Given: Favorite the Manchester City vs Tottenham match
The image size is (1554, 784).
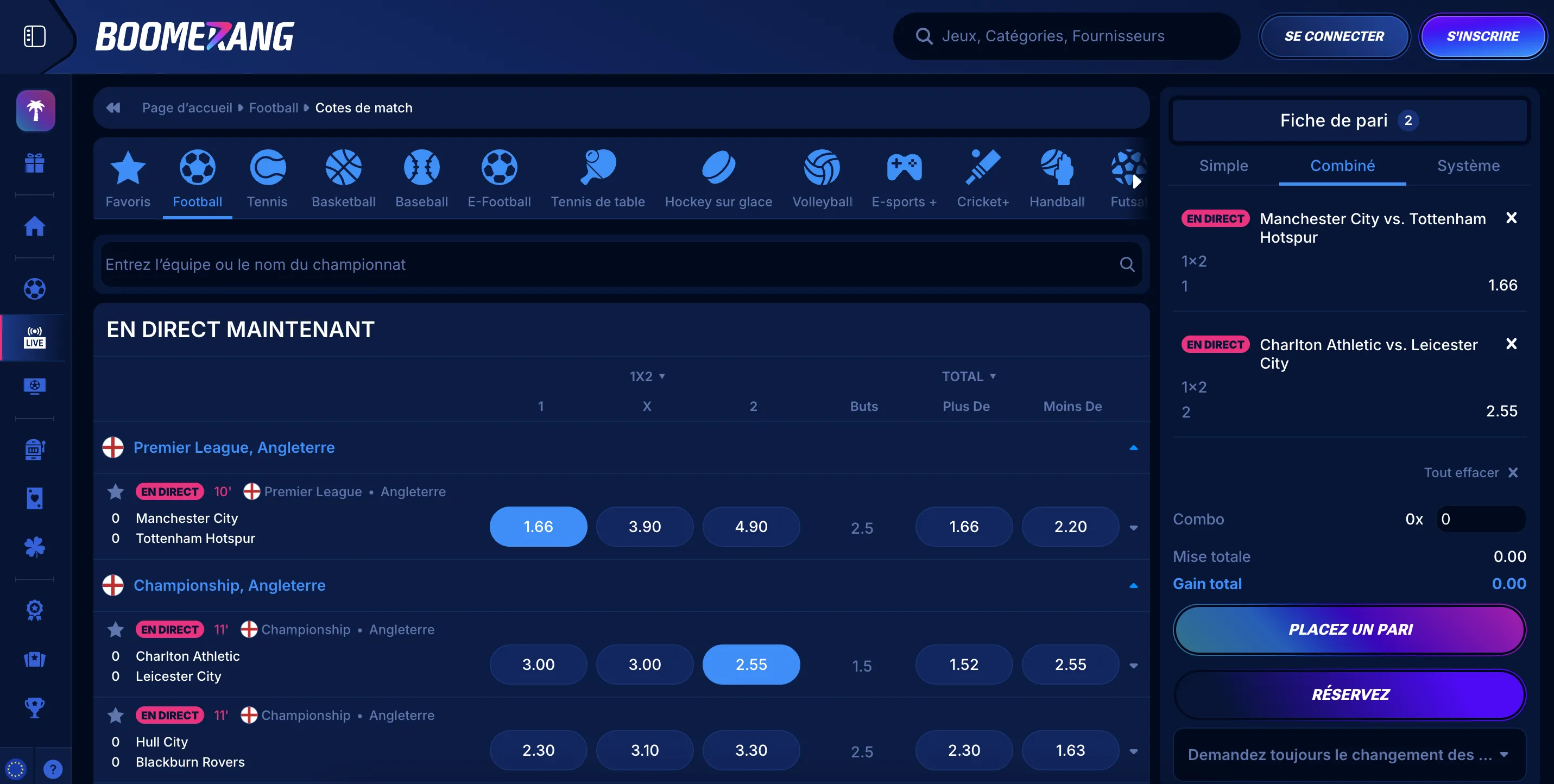Looking at the screenshot, I should (115, 491).
